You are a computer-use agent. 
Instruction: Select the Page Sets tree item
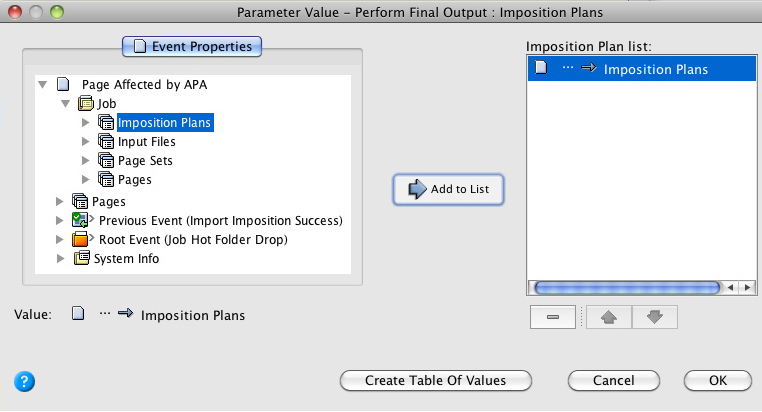[x=145, y=160]
